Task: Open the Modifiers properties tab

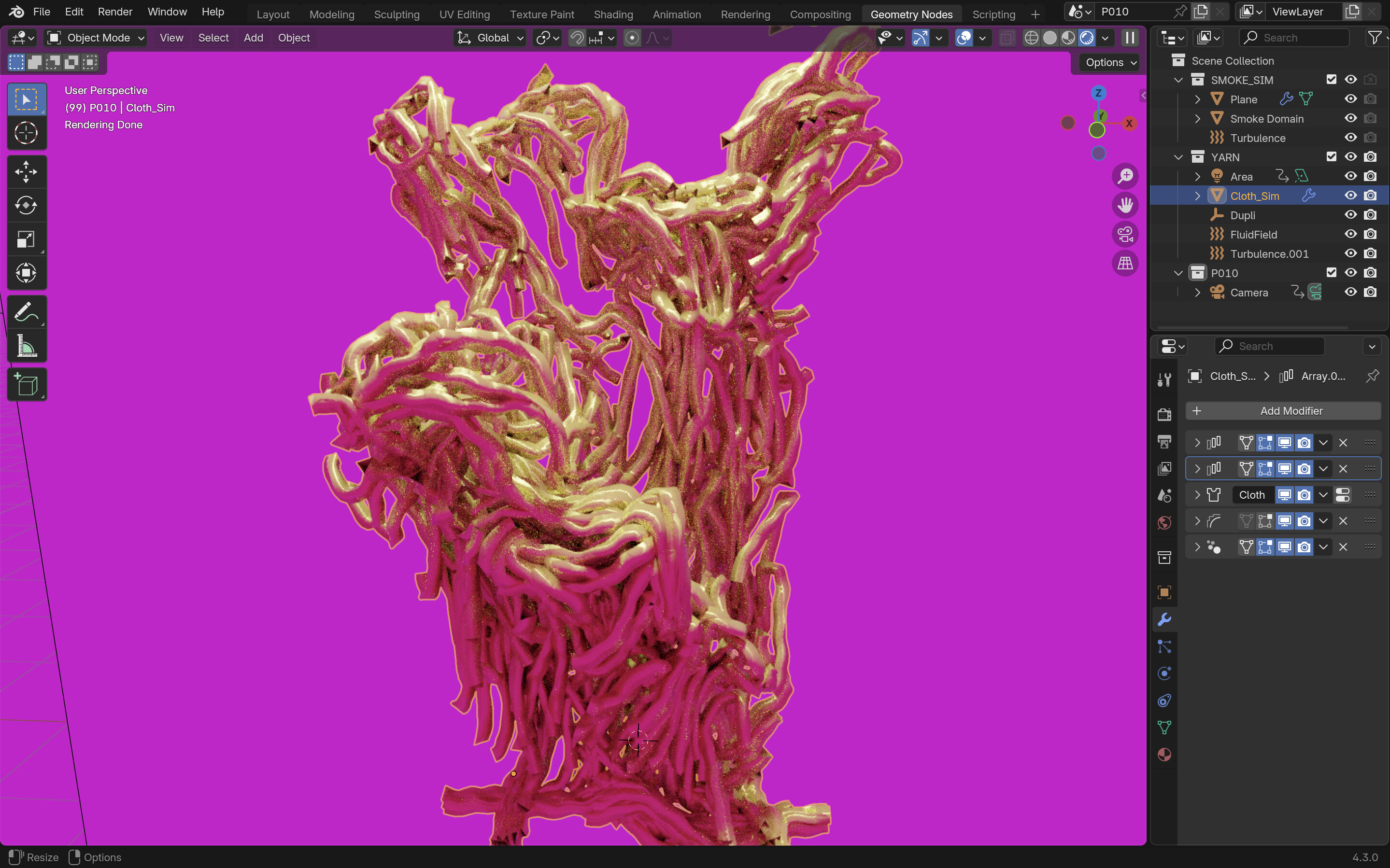Action: [x=1164, y=619]
